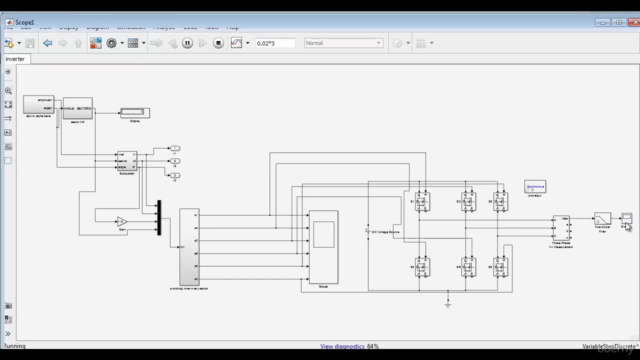The width and height of the screenshot is (640, 360).
Task: Click the viewmarks camera icon at palette bottom
Action: tap(8, 306)
